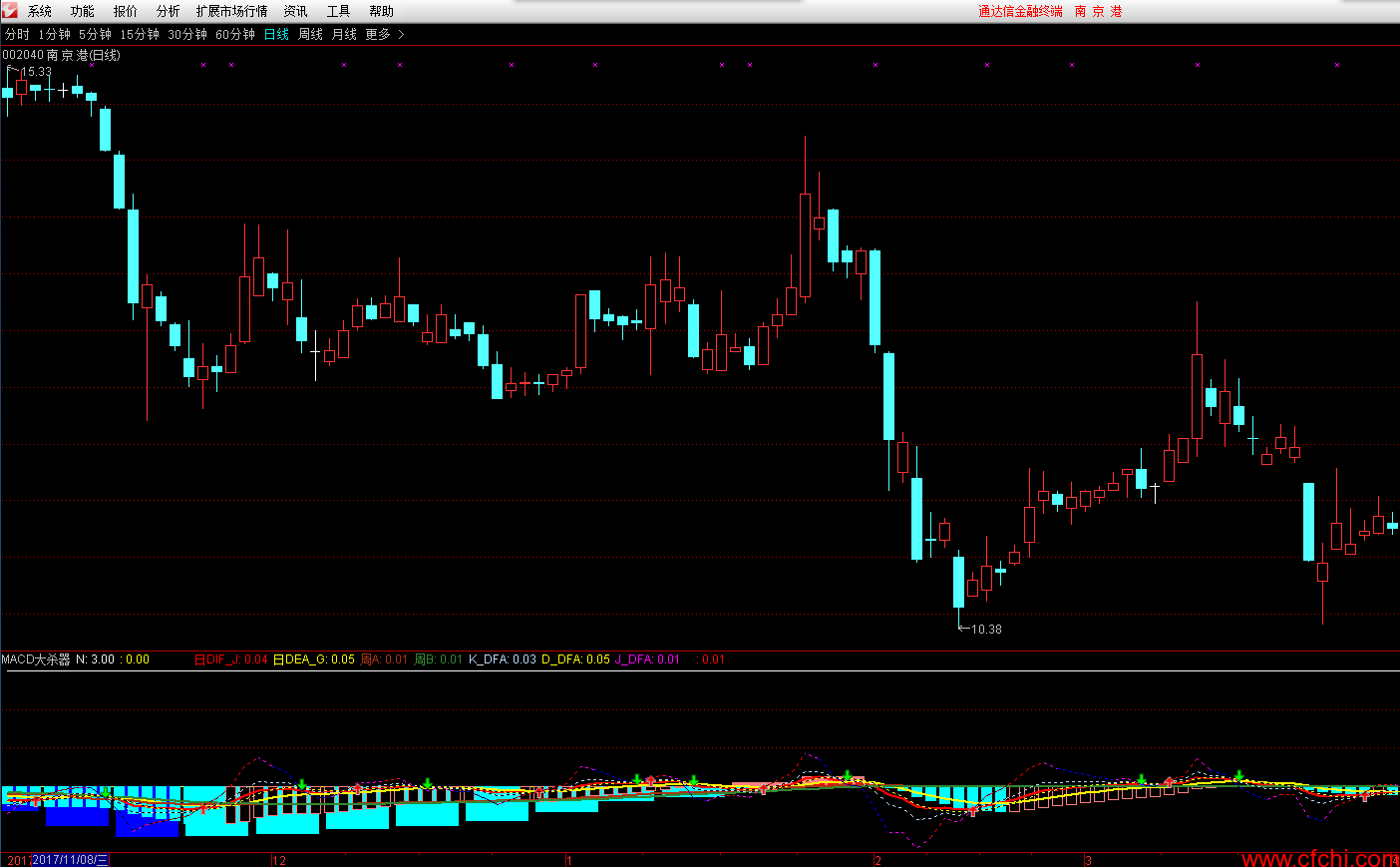Click the month 12 marker on date axis
The height and width of the screenshot is (867, 1400).
(x=279, y=860)
